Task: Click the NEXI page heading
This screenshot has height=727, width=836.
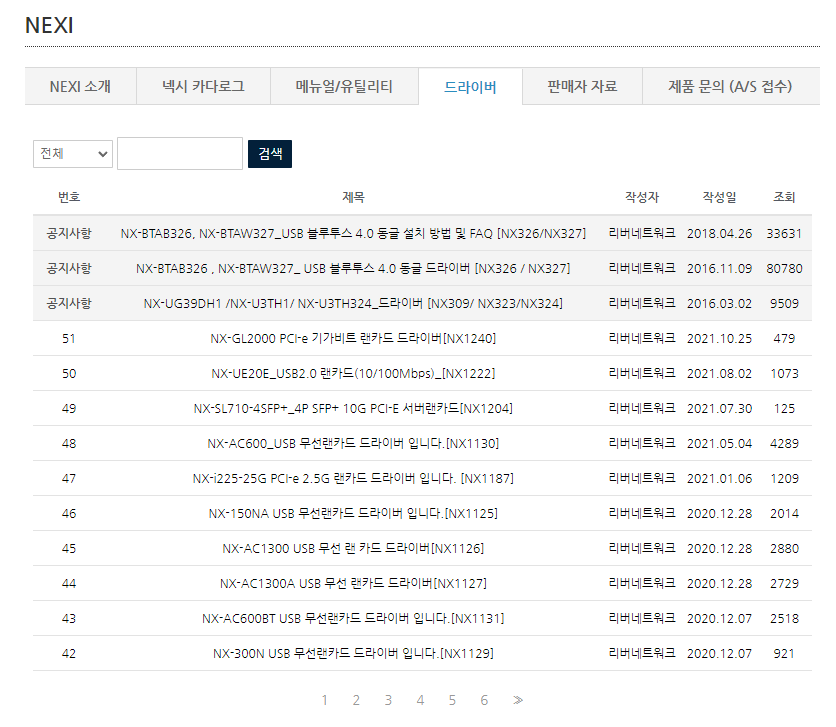Action: pos(49,26)
